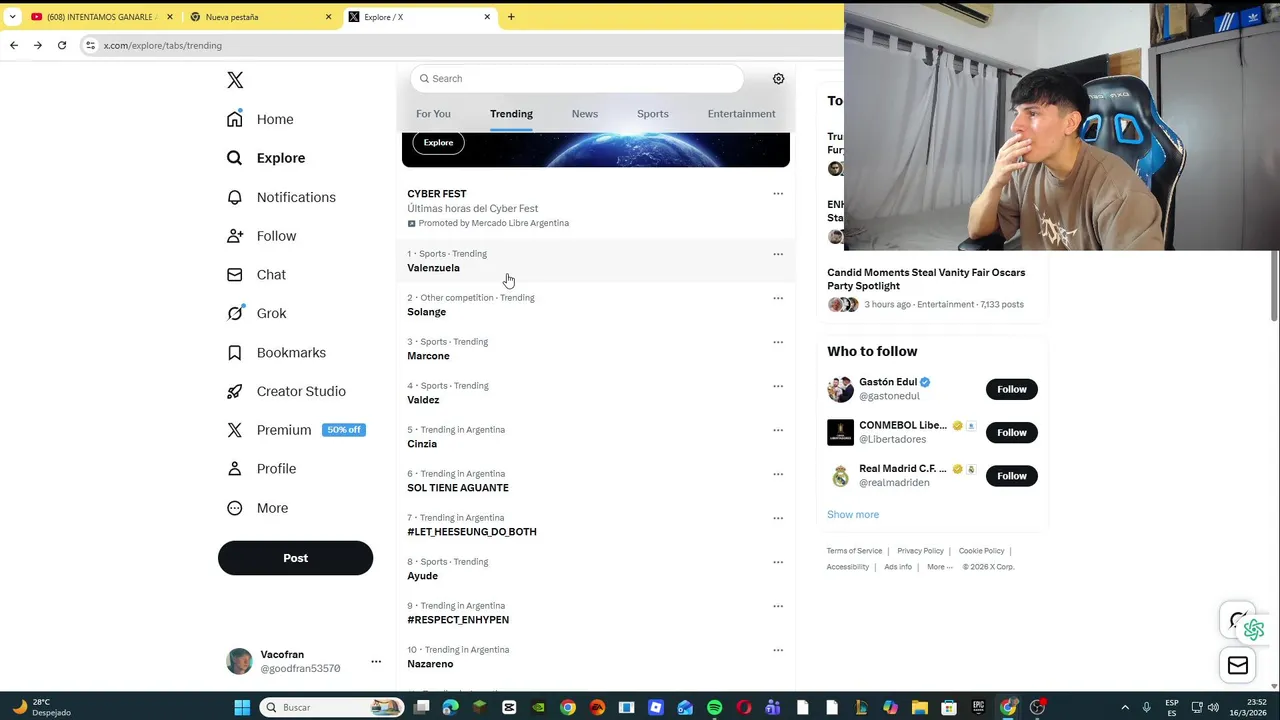
Task: Open Chat envelope item in sidebar
Action: [x=256, y=275]
